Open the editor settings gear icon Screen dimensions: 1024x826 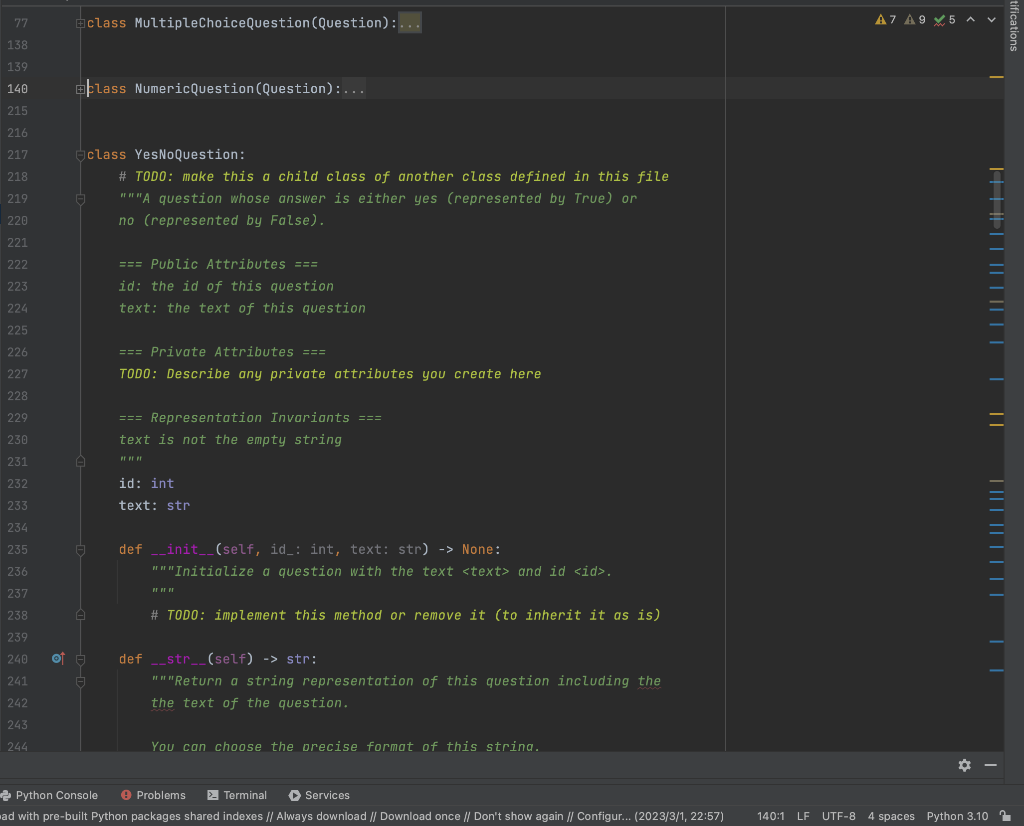point(964,764)
